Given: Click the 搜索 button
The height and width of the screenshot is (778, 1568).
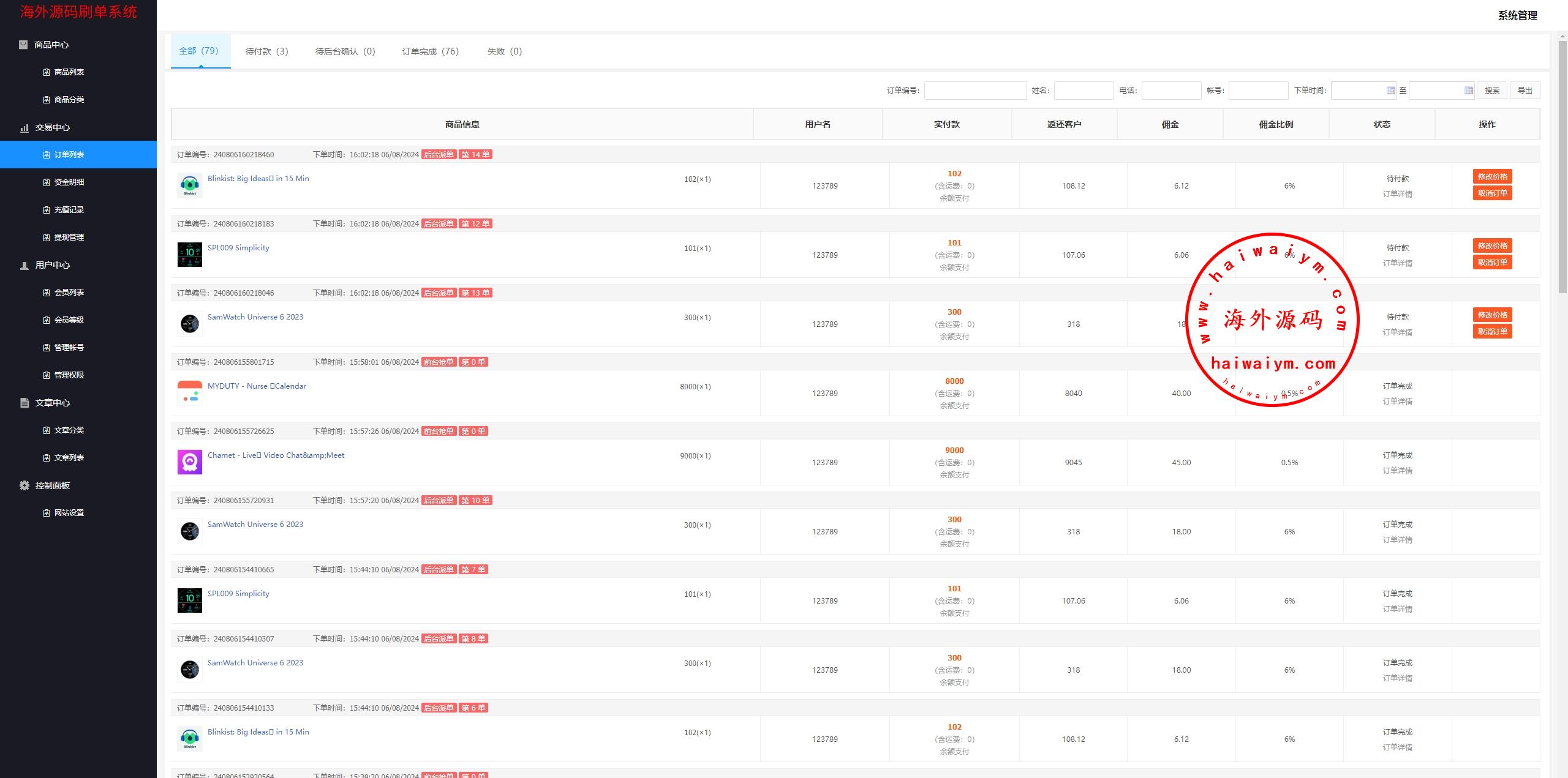Looking at the screenshot, I should [1492, 91].
